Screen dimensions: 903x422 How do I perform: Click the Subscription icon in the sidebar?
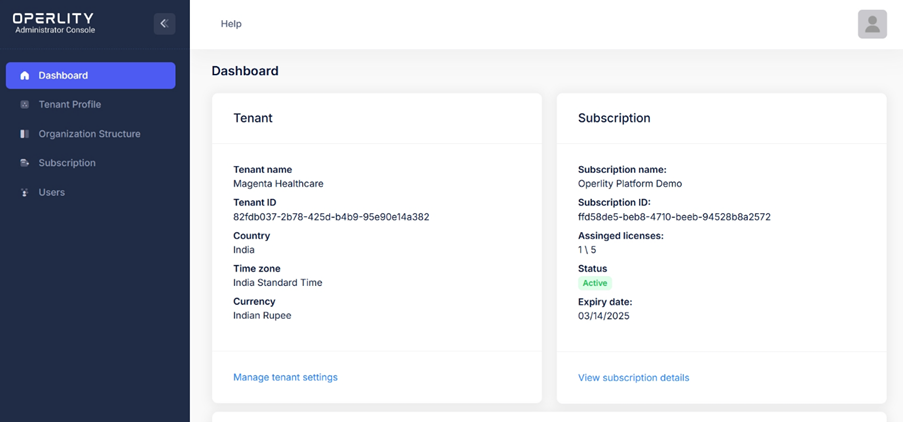tap(25, 163)
